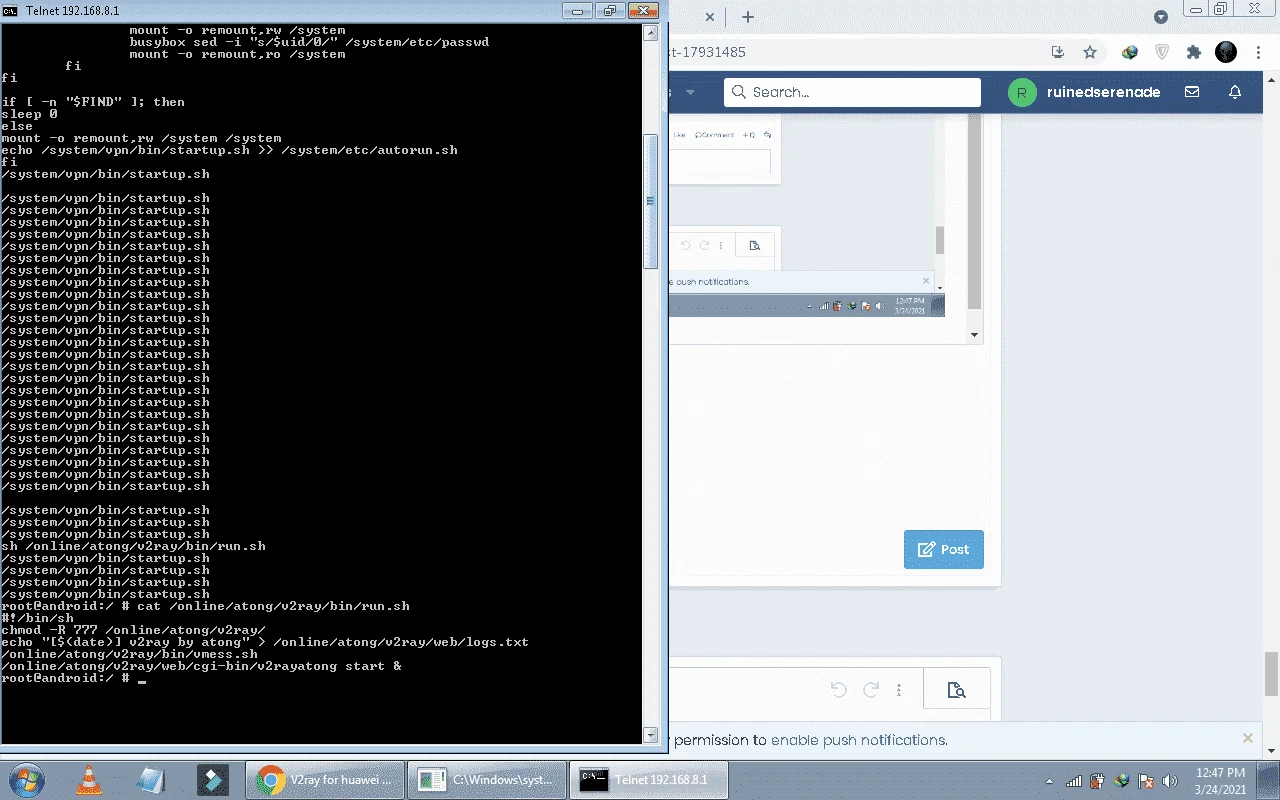The image size is (1280, 800).
Task: Launch VLC from the taskbar
Action: tap(88, 779)
